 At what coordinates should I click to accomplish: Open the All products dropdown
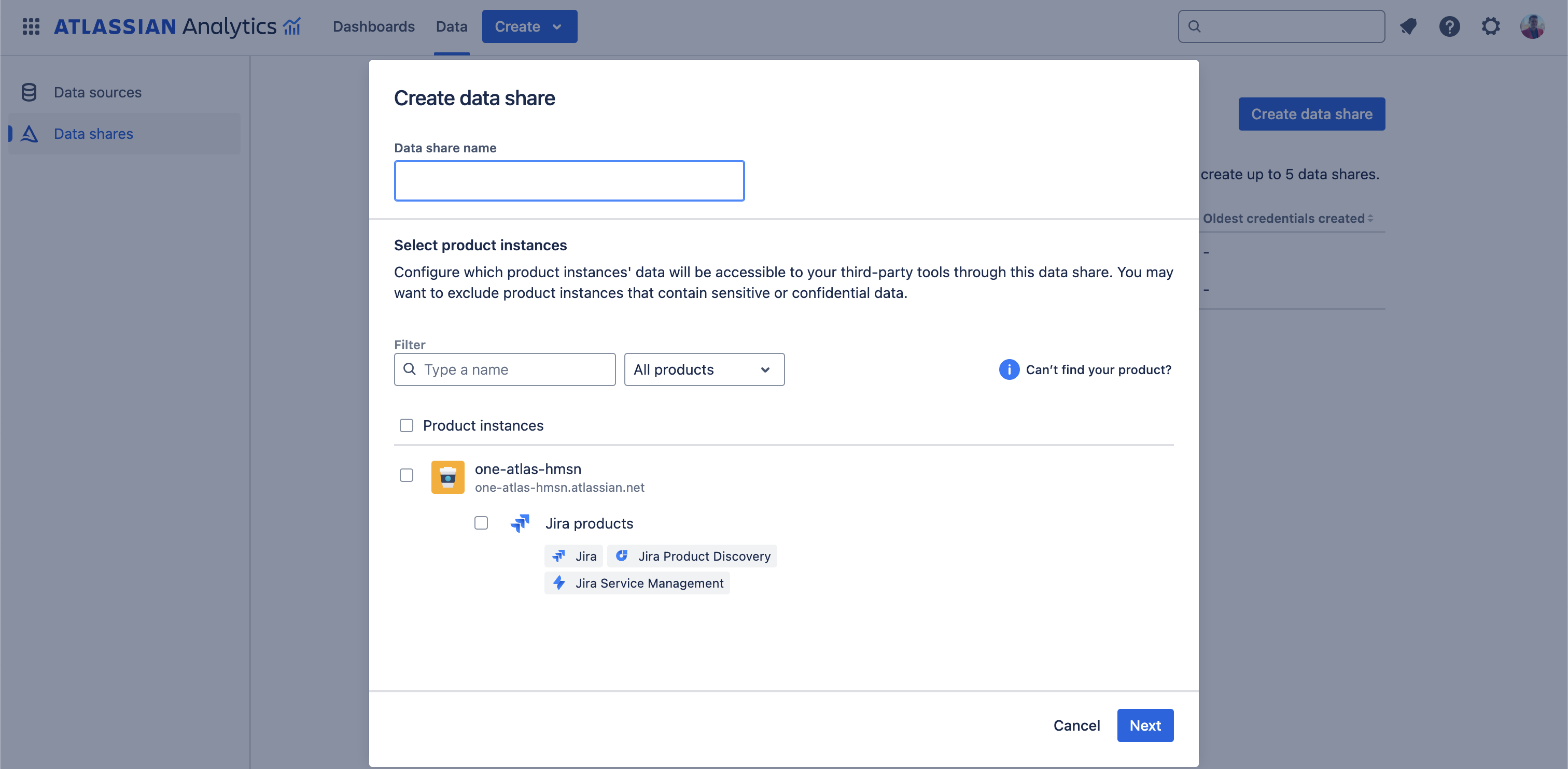coord(704,369)
